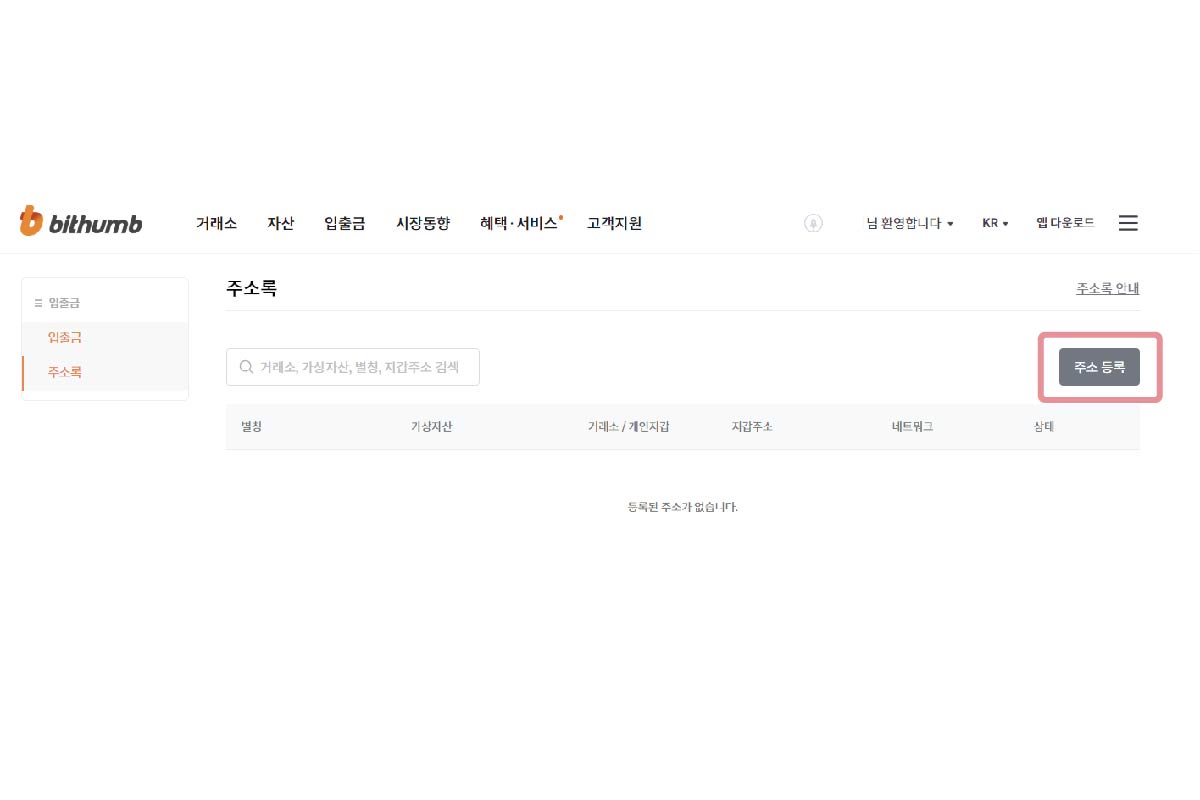
Task: Click the 앱 다운로드 link
Action: pyautogui.click(x=1065, y=223)
